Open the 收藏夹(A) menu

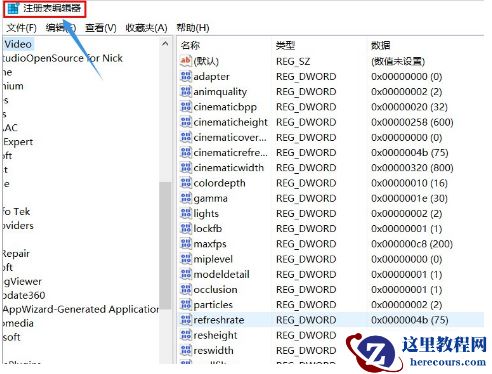(x=146, y=28)
